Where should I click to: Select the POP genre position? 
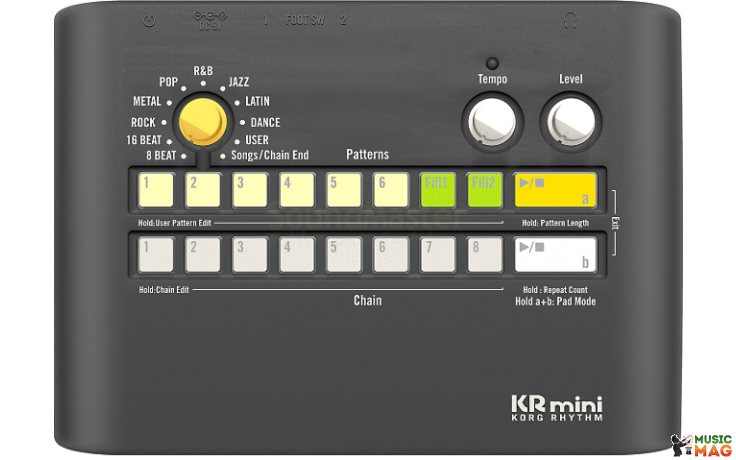point(168,82)
